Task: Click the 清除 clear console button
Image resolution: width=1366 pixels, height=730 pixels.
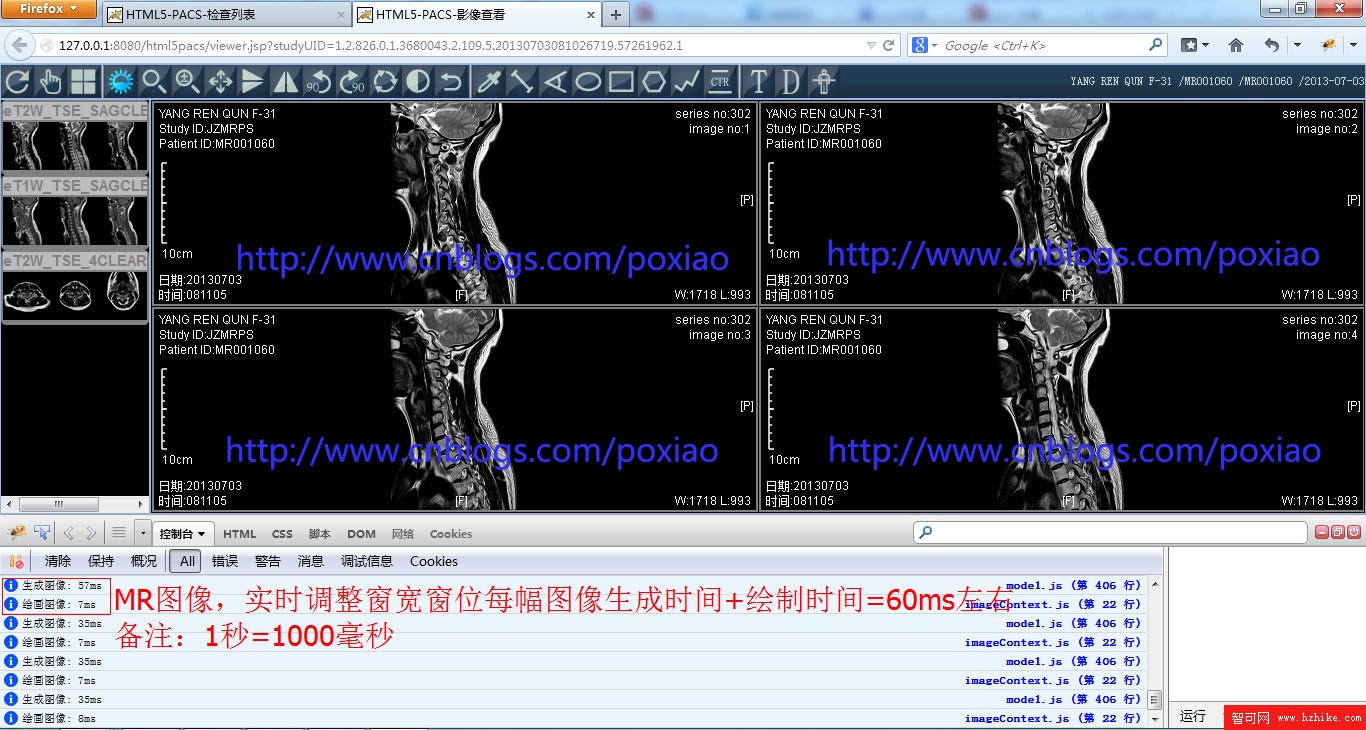Action: 58,561
